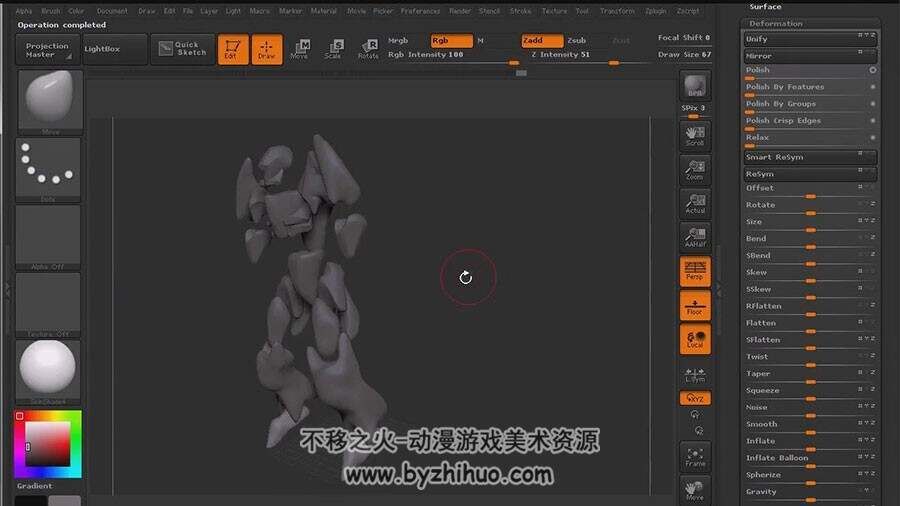The height and width of the screenshot is (506, 900).
Task: Expand the Surface section
Action: pyautogui.click(x=765, y=7)
